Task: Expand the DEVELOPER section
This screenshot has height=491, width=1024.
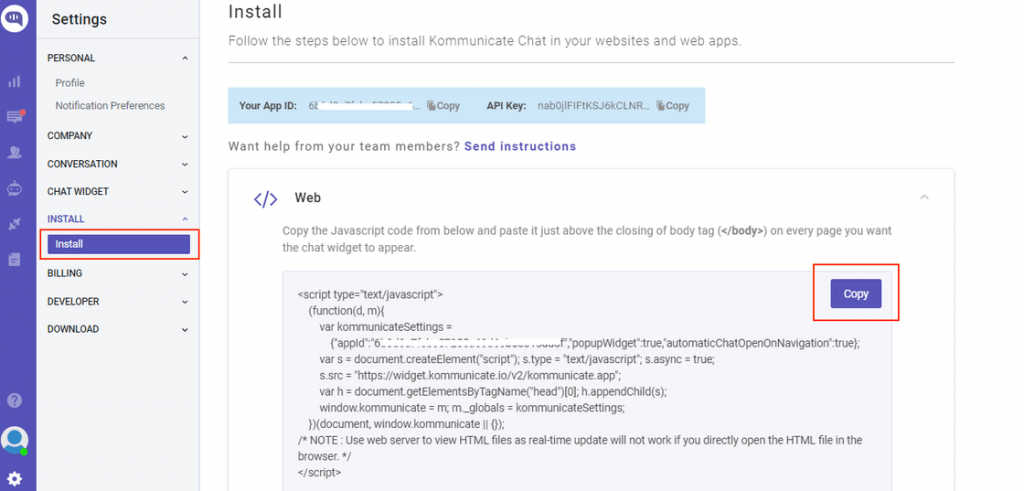Action: [x=185, y=302]
